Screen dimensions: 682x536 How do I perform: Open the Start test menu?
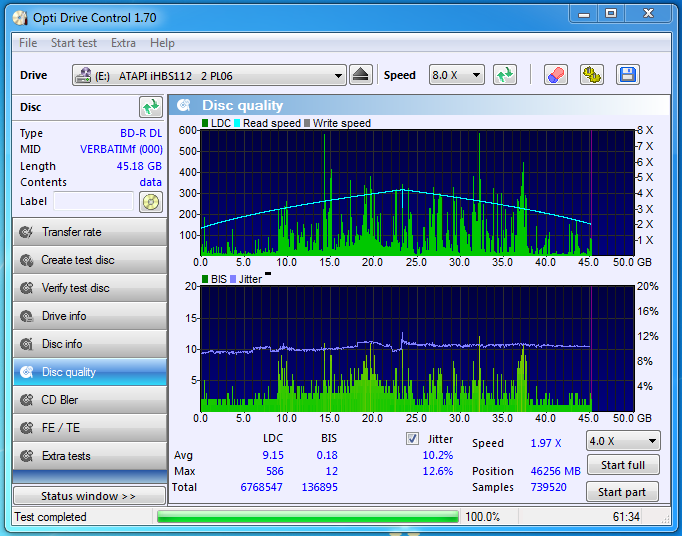74,43
